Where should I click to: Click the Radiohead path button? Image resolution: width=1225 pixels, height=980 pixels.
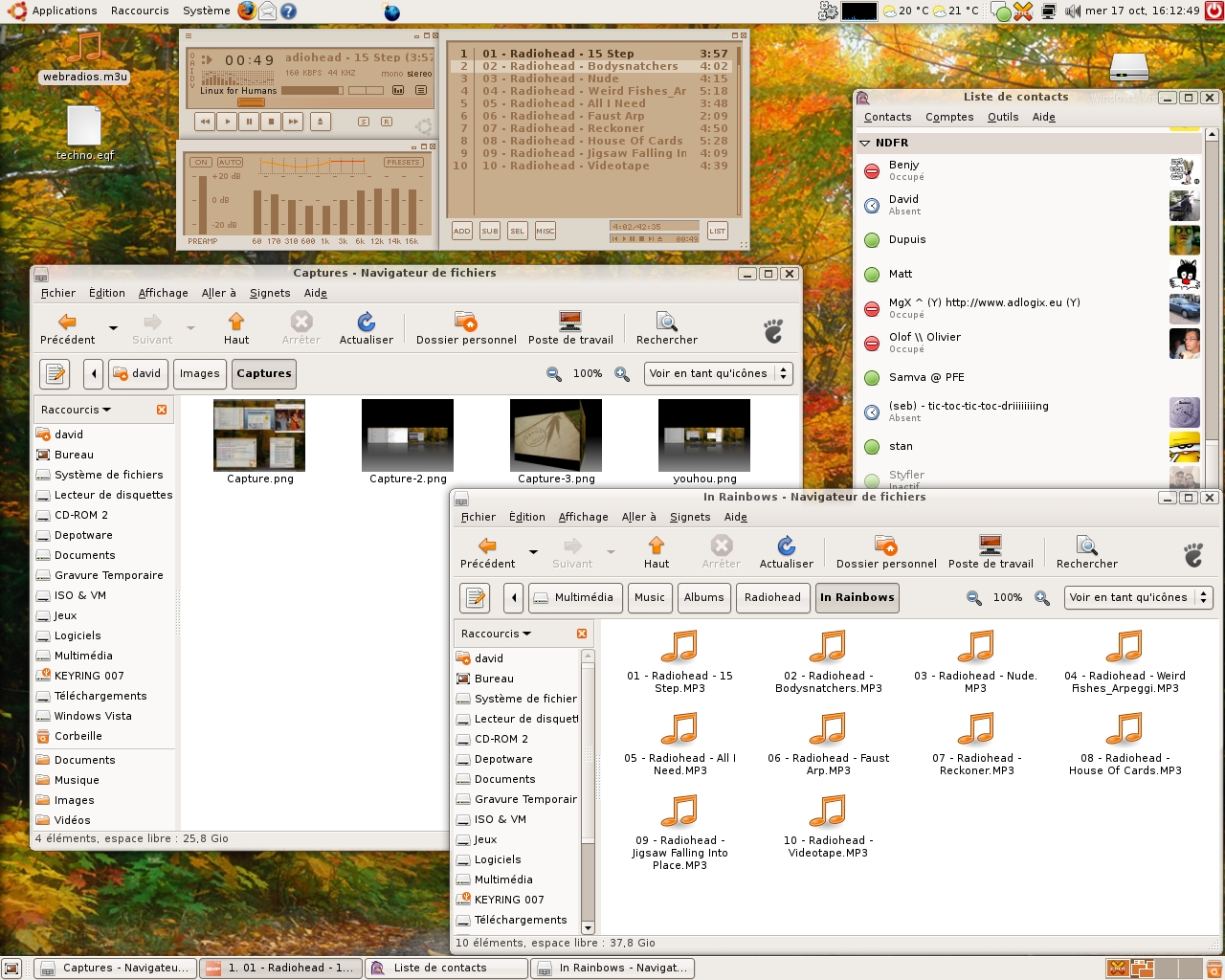(x=772, y=597)
